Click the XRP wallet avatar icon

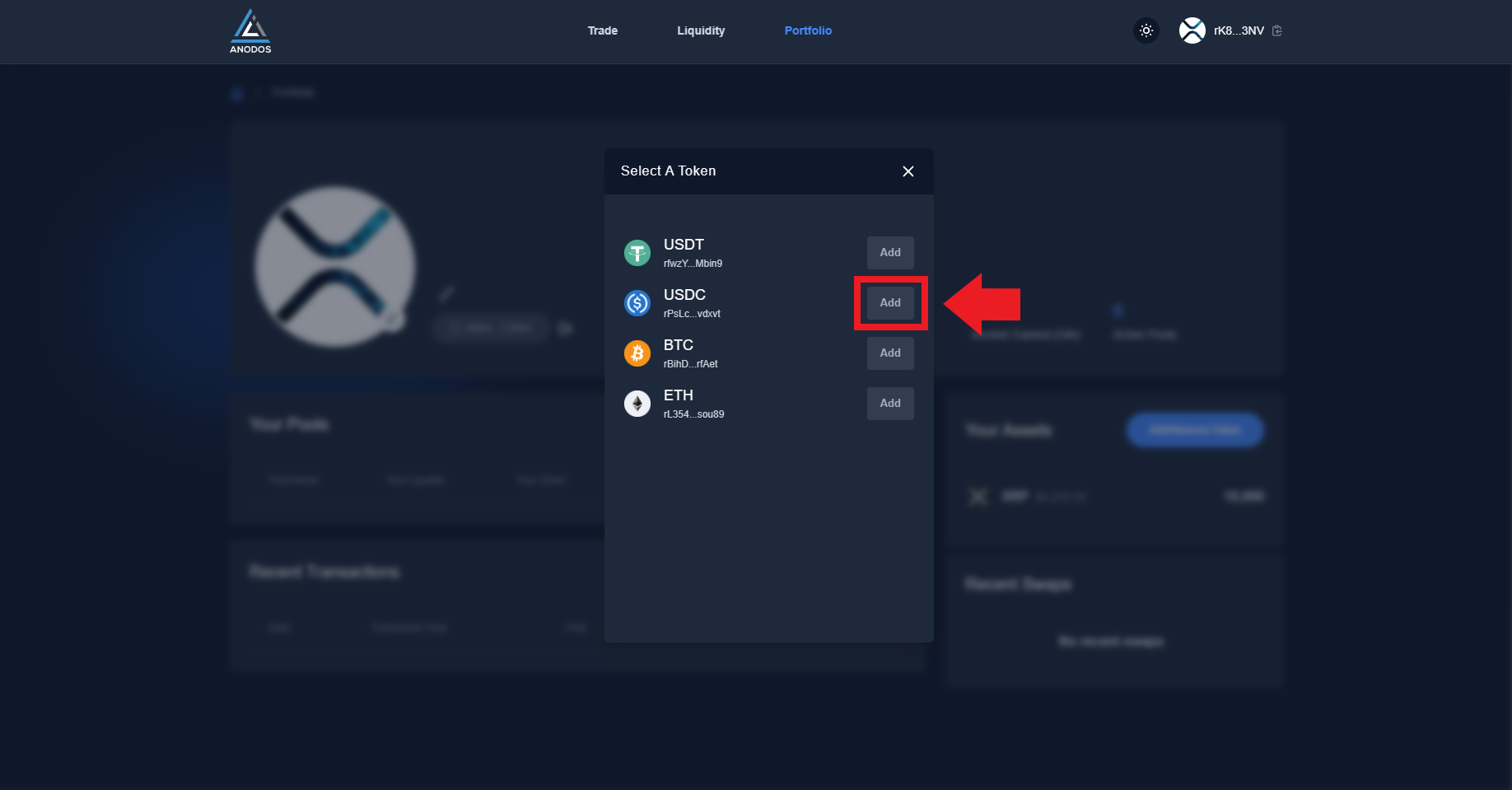[1192, 30]
